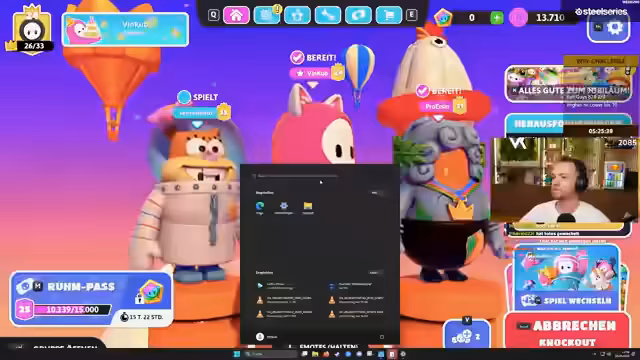Click the Windows Start button on taskbar
Viewport: 640px width, 360px height.
tap(236, 354)
